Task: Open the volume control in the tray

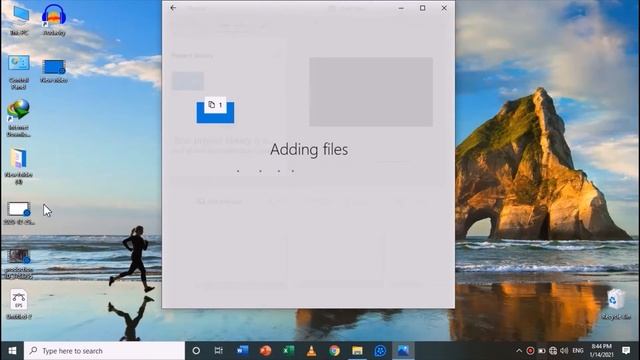Action: pos(564,351)
